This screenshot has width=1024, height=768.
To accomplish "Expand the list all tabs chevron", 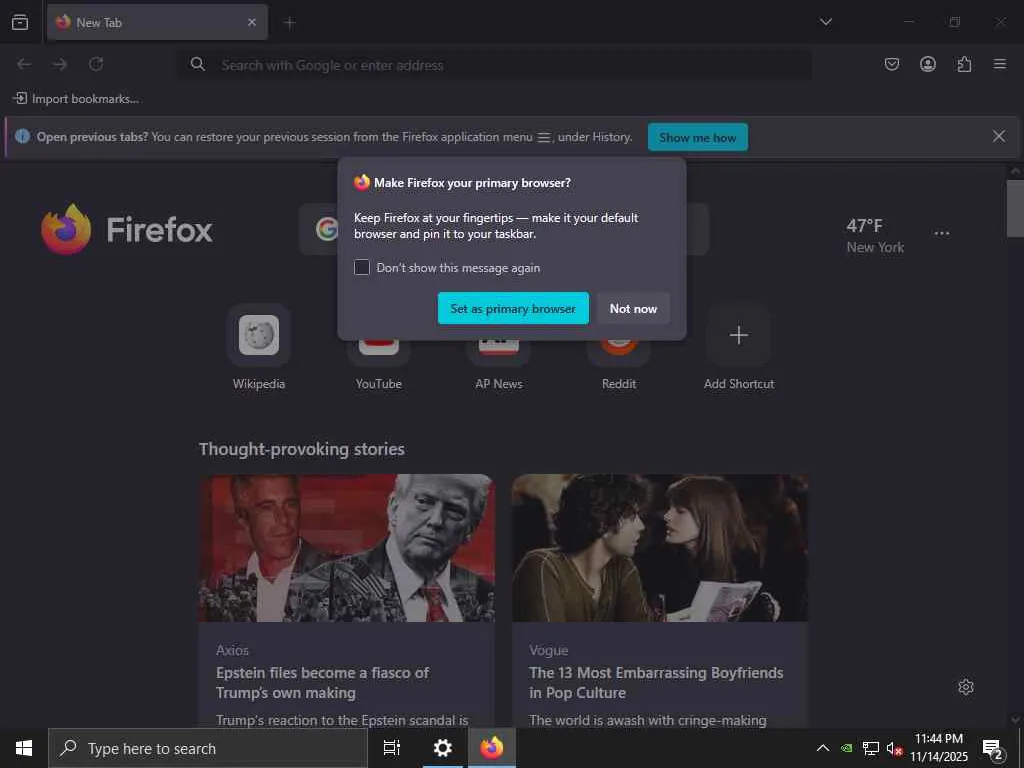I will click(826, 22).
